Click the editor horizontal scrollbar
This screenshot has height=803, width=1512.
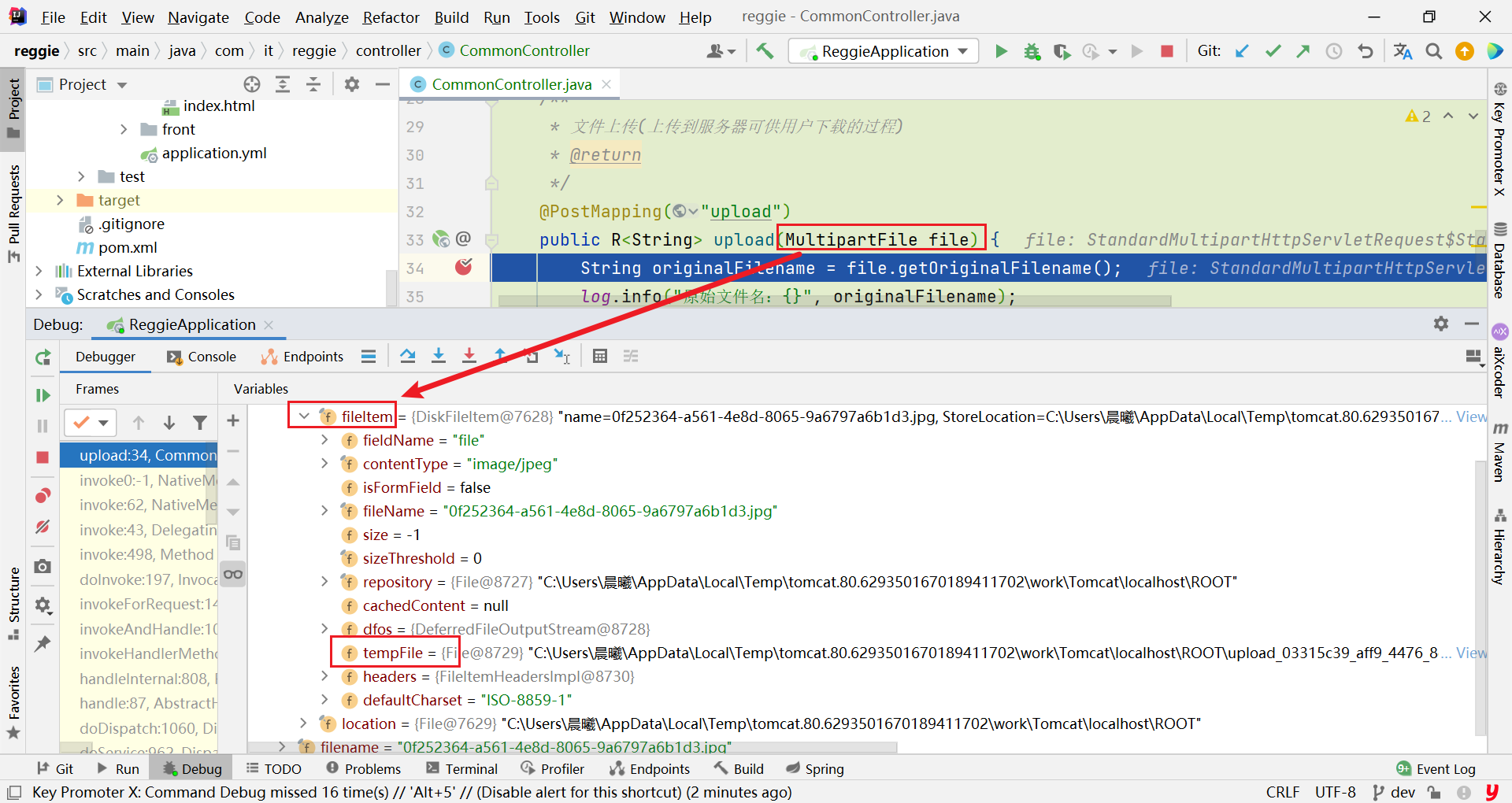pyautogui.click(x=835, y=302)
